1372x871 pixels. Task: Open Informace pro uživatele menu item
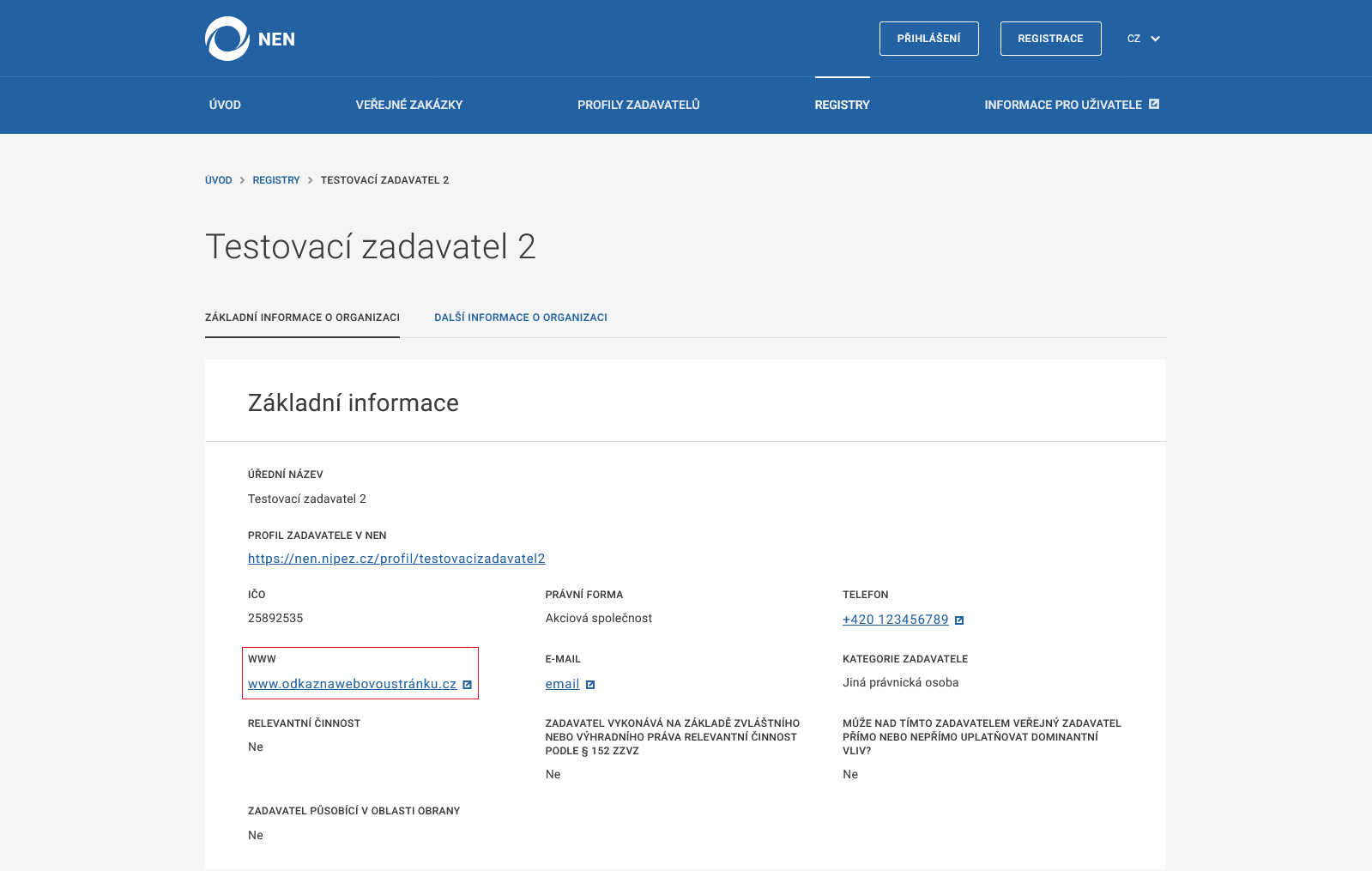(1062, 105)
